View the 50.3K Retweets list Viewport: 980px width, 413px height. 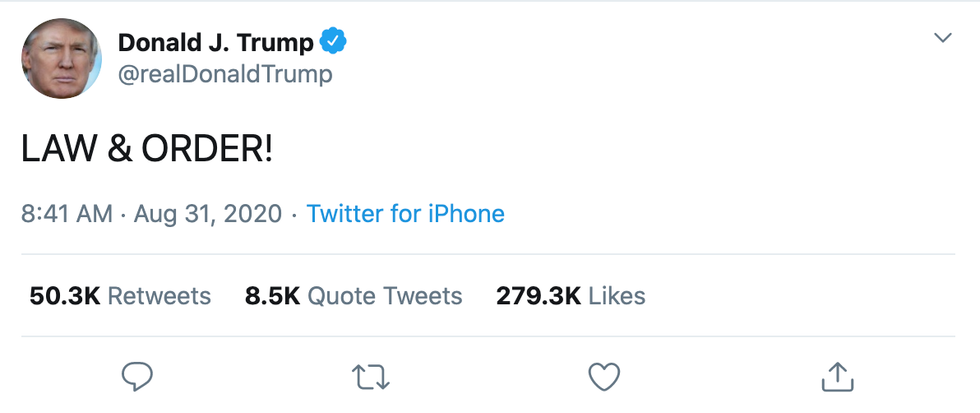click(x=120, y=296)
